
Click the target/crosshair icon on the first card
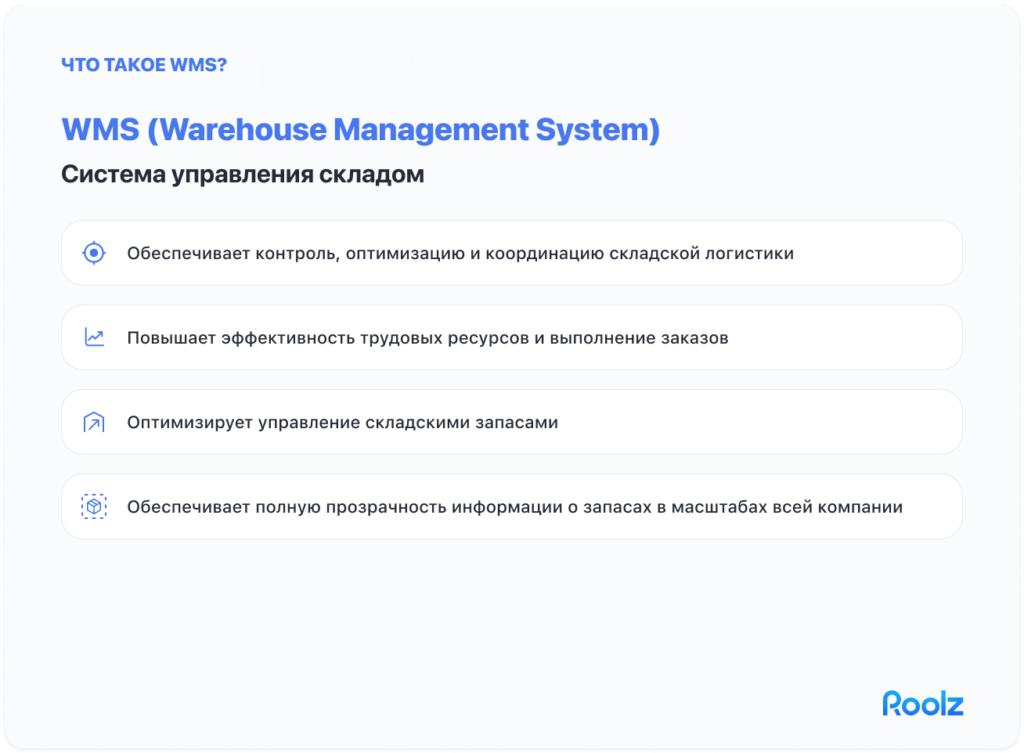click(92, 253)
